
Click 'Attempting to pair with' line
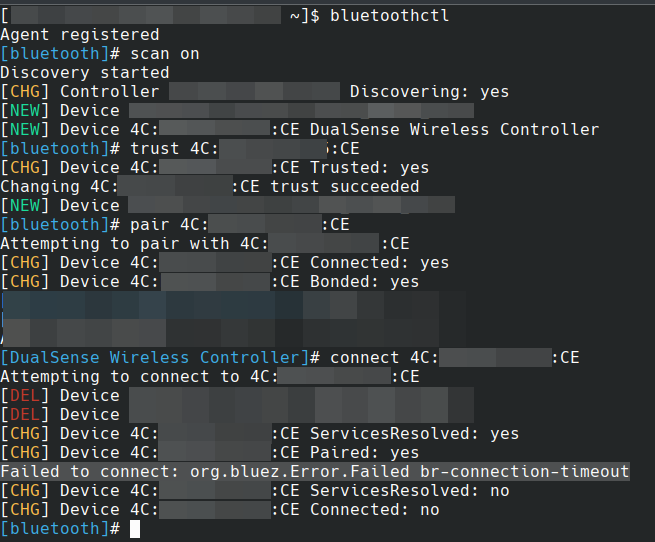tap(205, 244)
